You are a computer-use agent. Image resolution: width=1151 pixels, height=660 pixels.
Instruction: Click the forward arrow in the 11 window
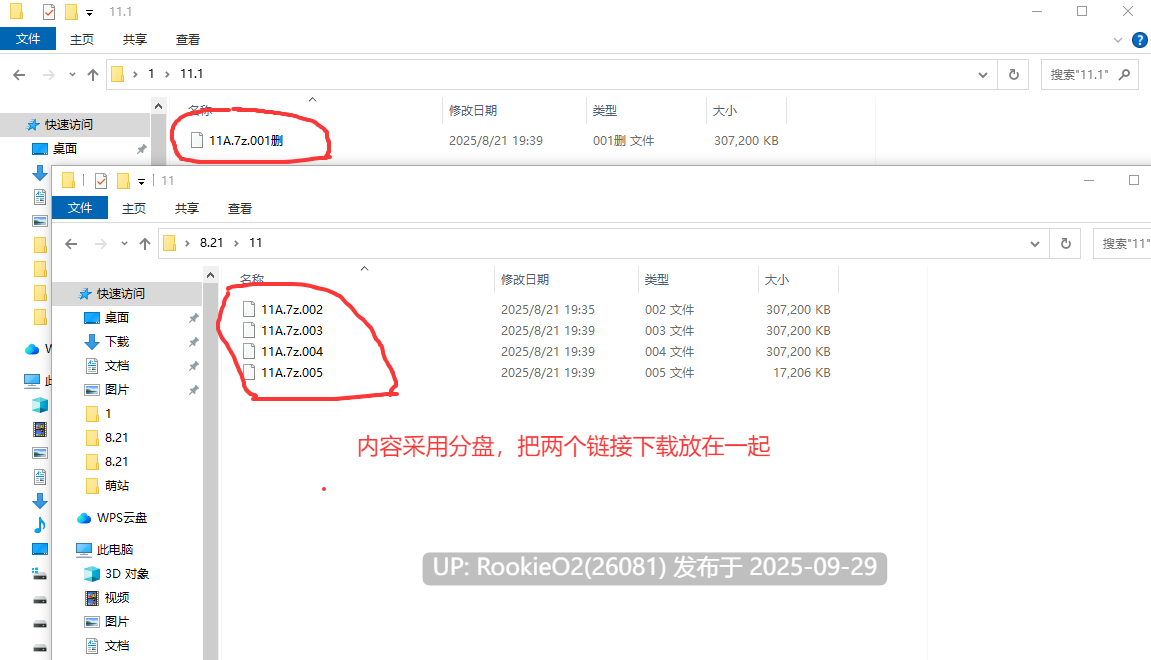click(x=101, y=244)
